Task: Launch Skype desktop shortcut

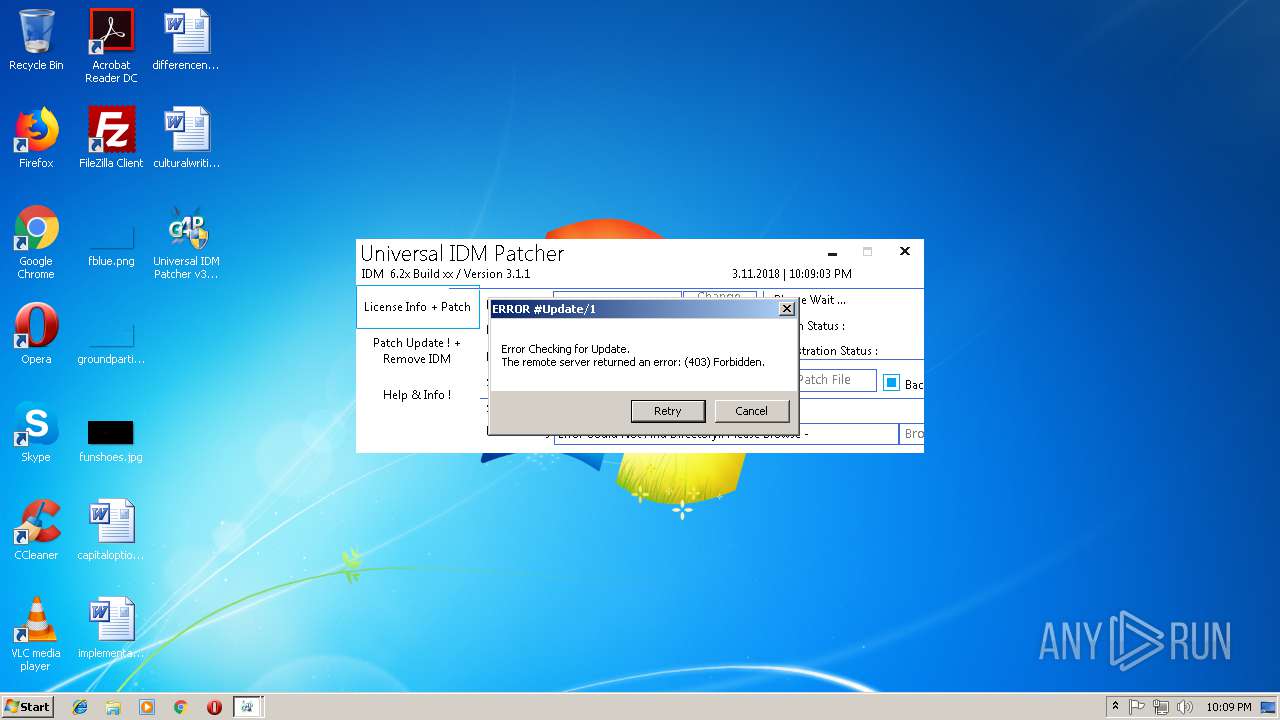Action: point(36,433)
